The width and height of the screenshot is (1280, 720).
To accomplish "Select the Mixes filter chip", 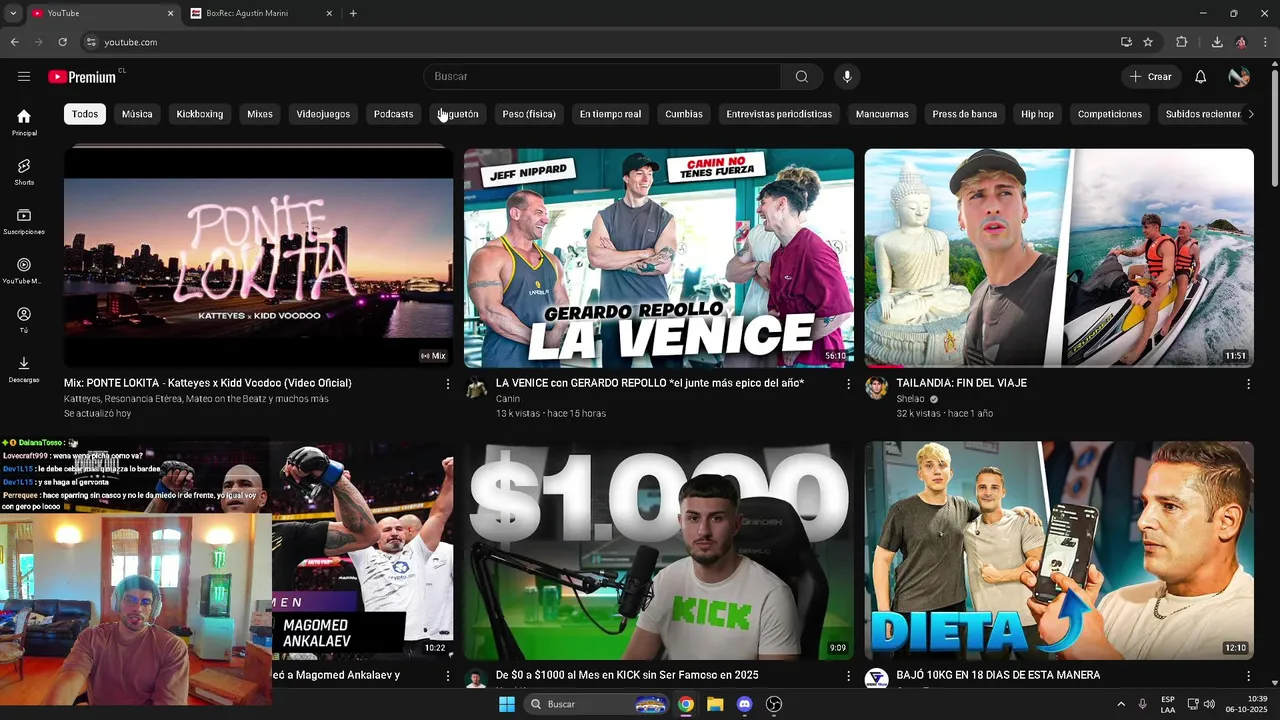I will click(x=260, y=114).
